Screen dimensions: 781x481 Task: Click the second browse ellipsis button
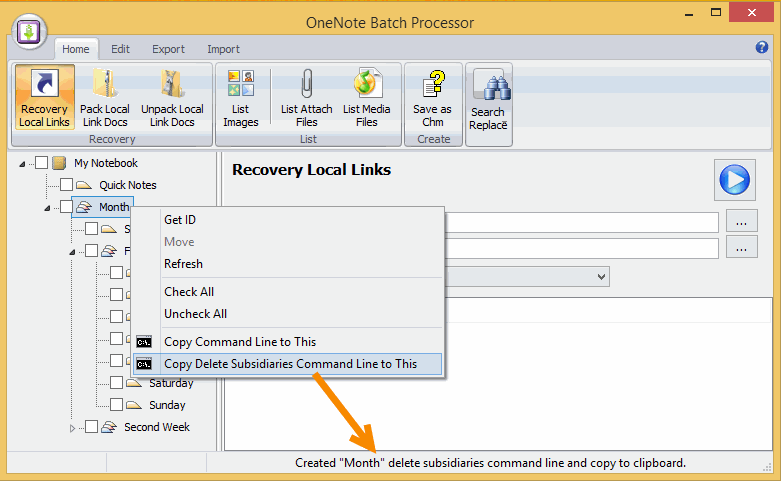(x=742, y=247)
